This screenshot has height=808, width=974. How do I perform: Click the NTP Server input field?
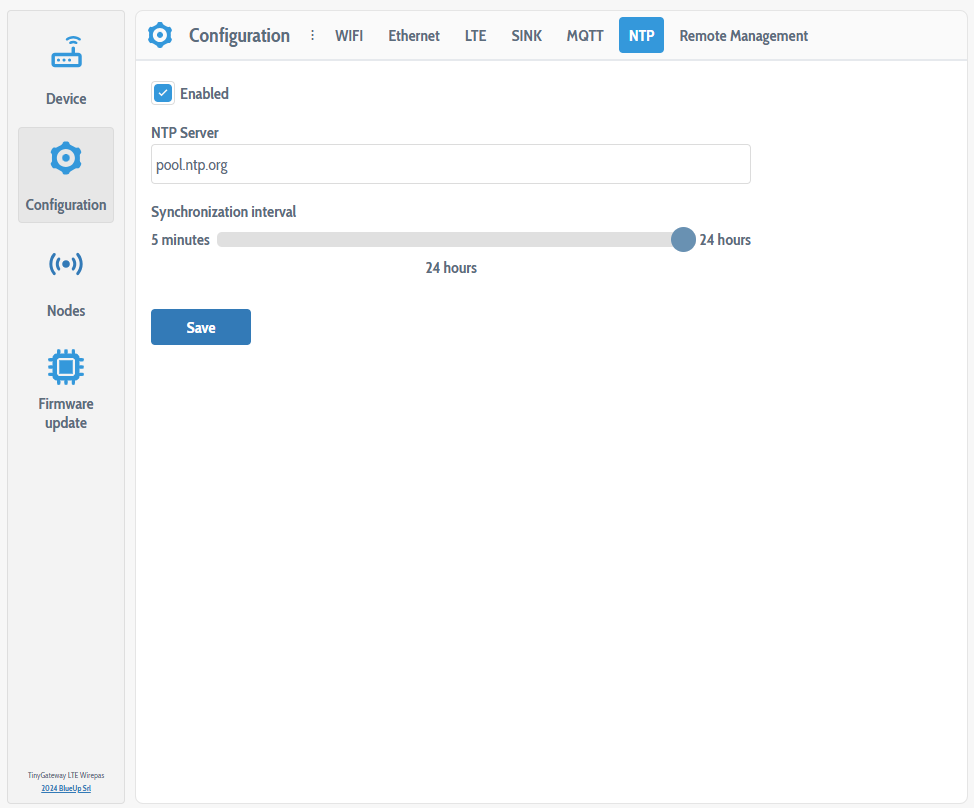click(x=450, y=164)
